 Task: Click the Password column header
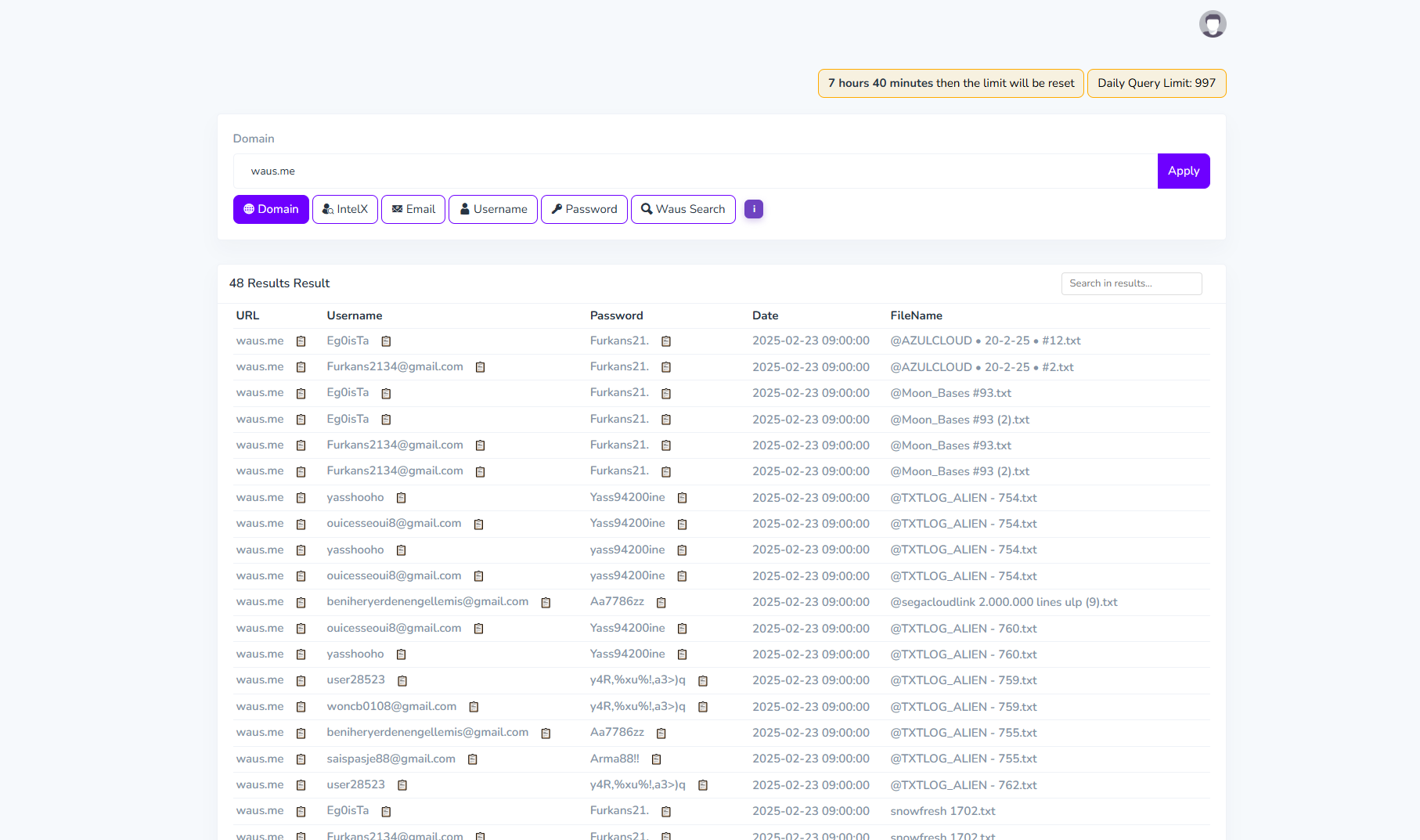pos(617,315)
